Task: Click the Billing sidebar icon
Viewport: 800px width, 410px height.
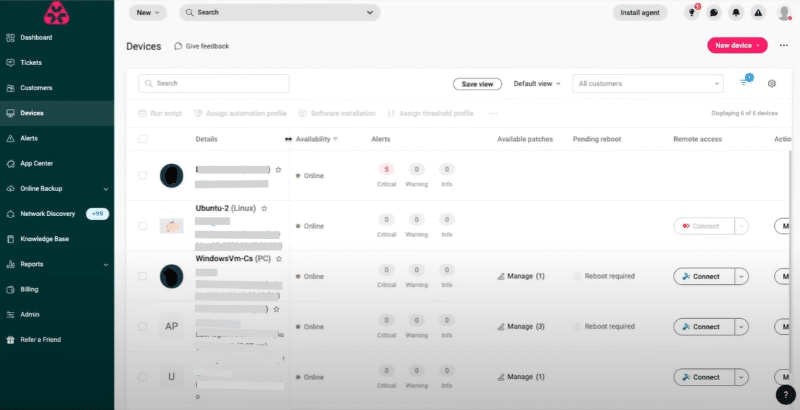Action: 10,290
